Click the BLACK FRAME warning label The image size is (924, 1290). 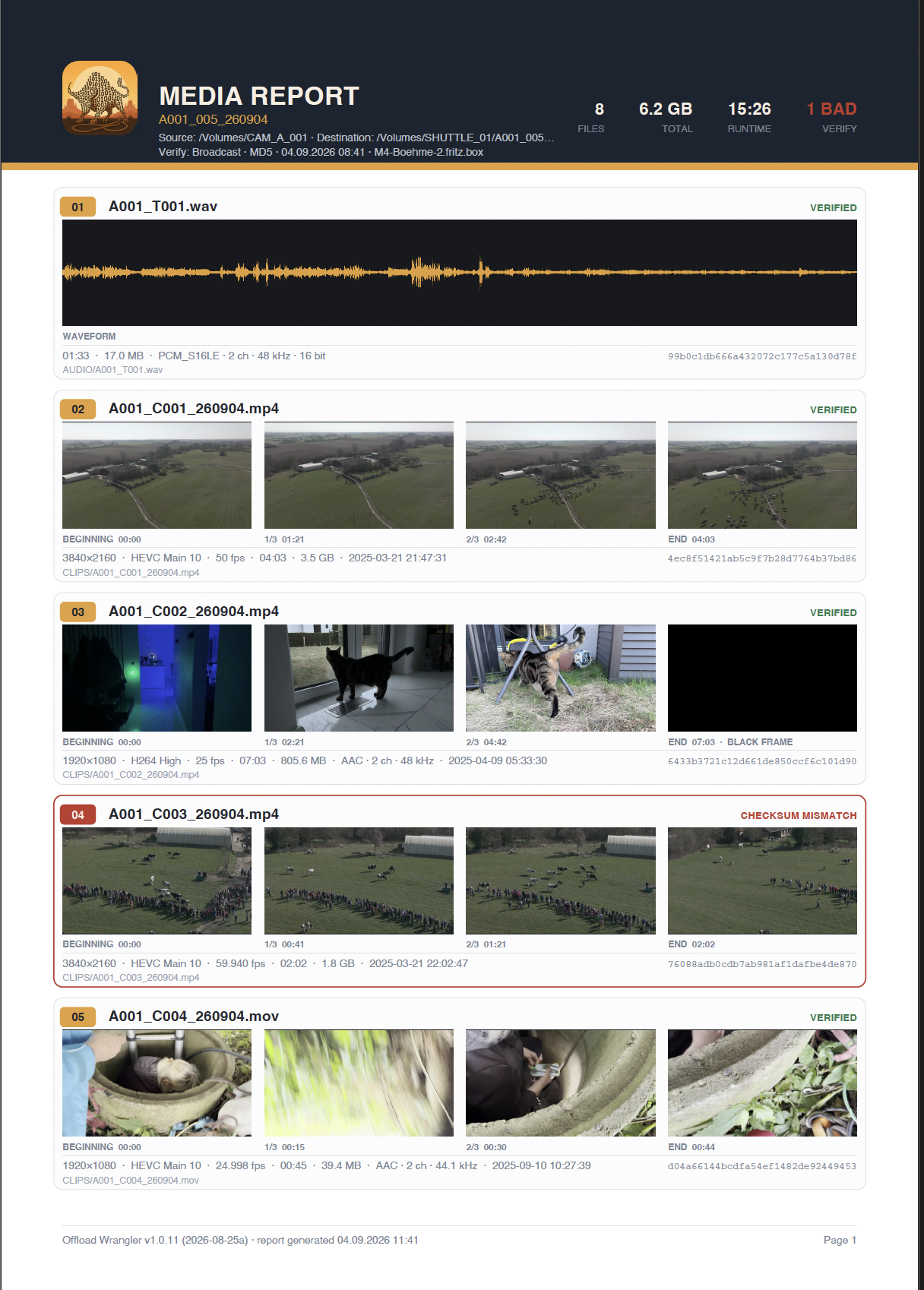click(x=760, y=742)
